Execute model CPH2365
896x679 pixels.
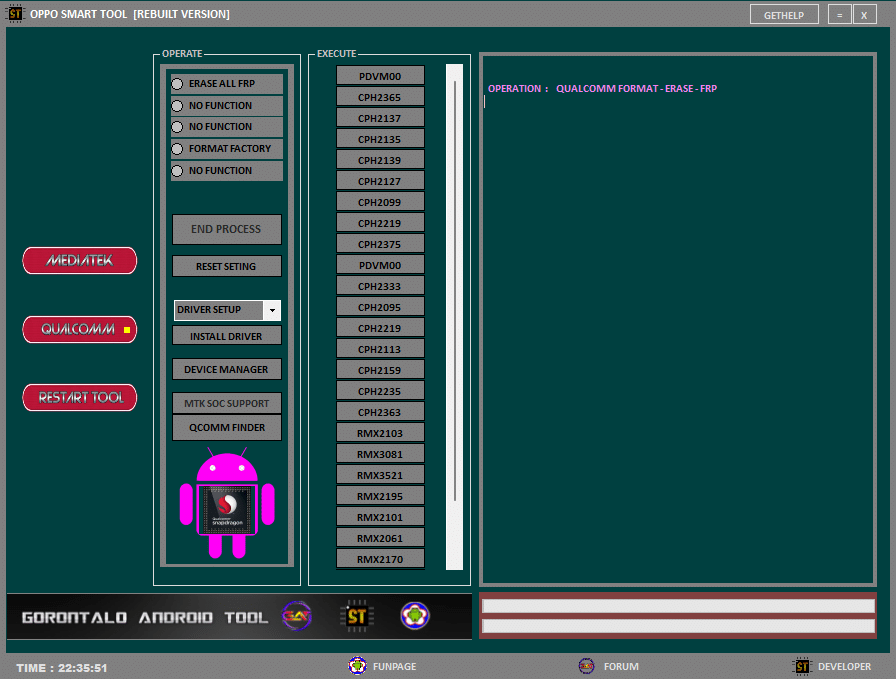pyautogui.click(x=380, y=97)
